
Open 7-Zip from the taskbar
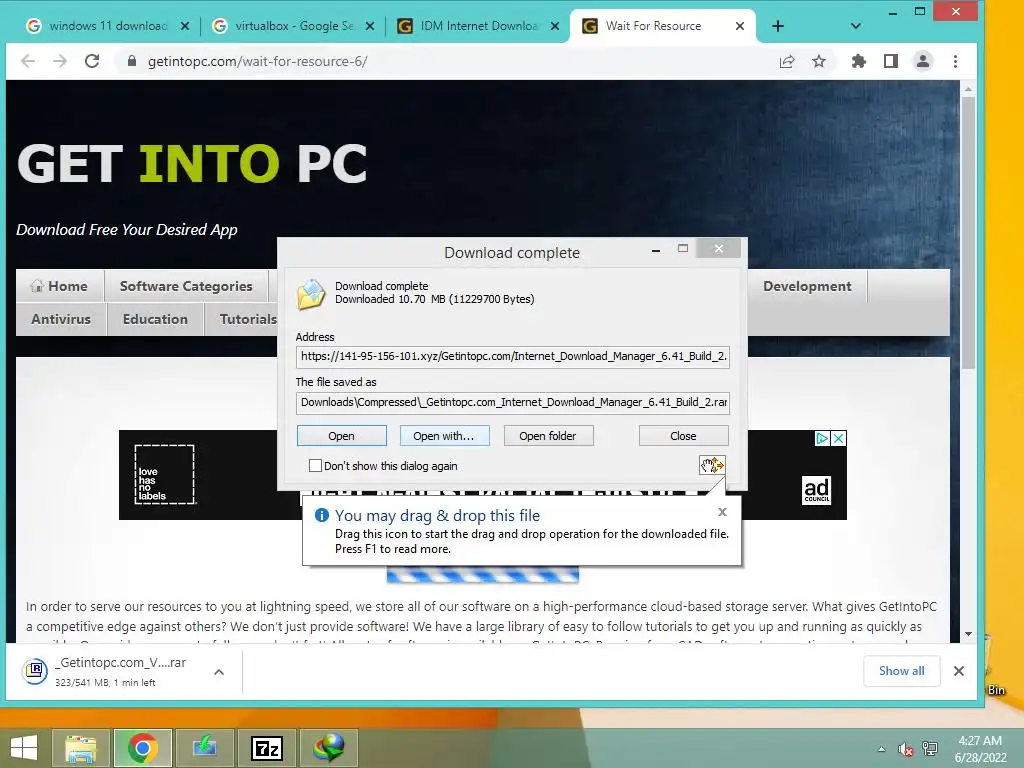tap(267, 748)
